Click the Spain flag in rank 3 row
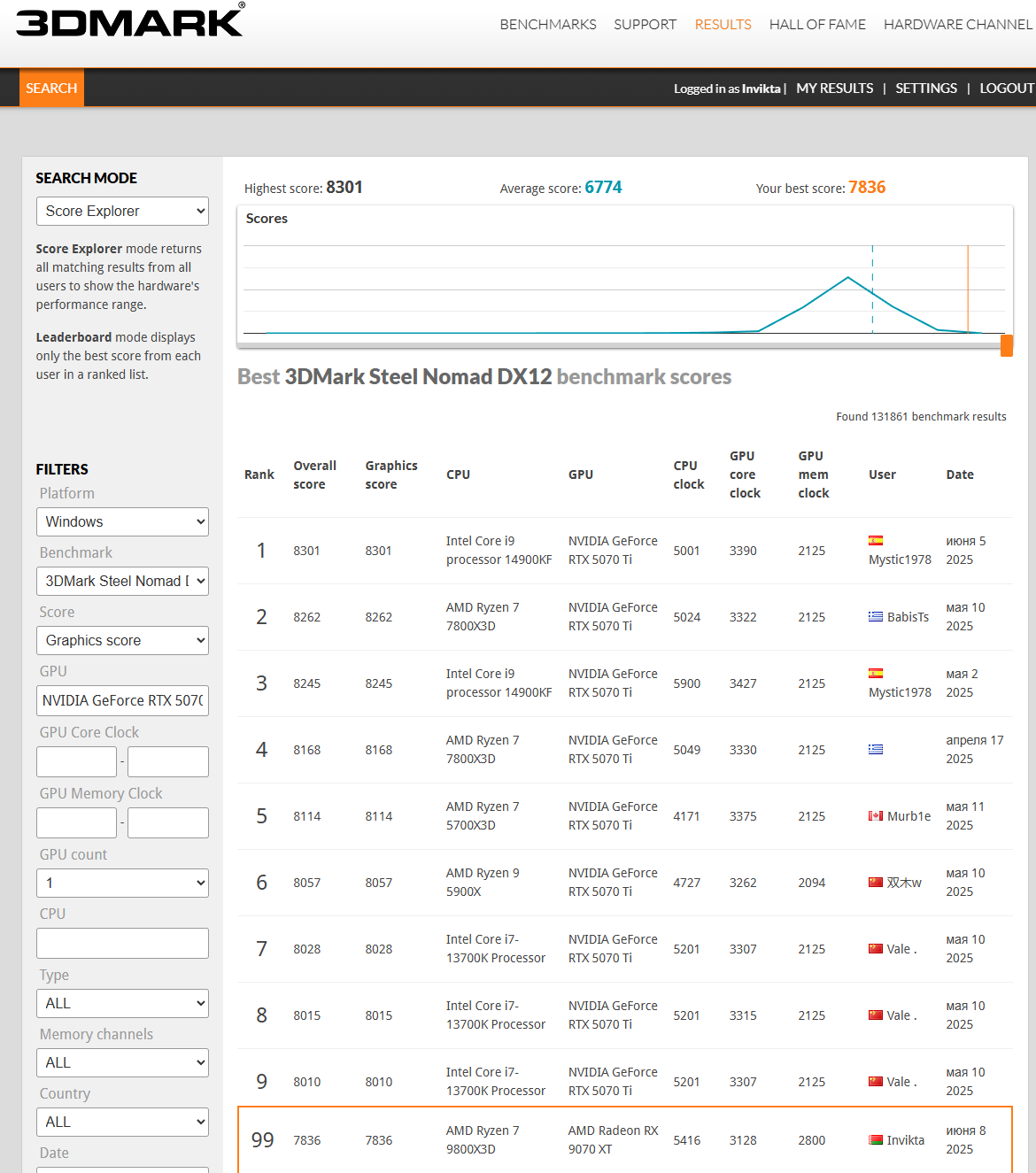 pos(876,674)
